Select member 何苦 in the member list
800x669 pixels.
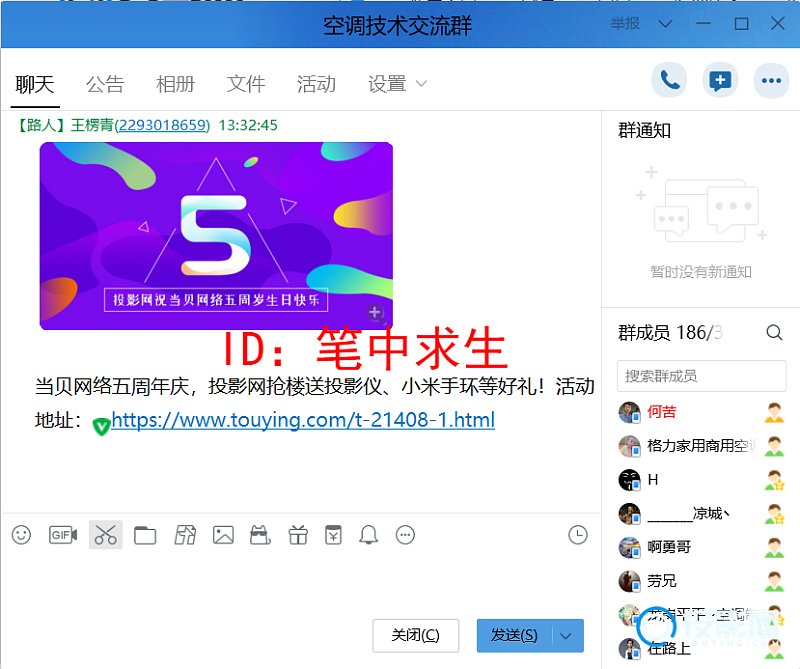tap(701, 412)
